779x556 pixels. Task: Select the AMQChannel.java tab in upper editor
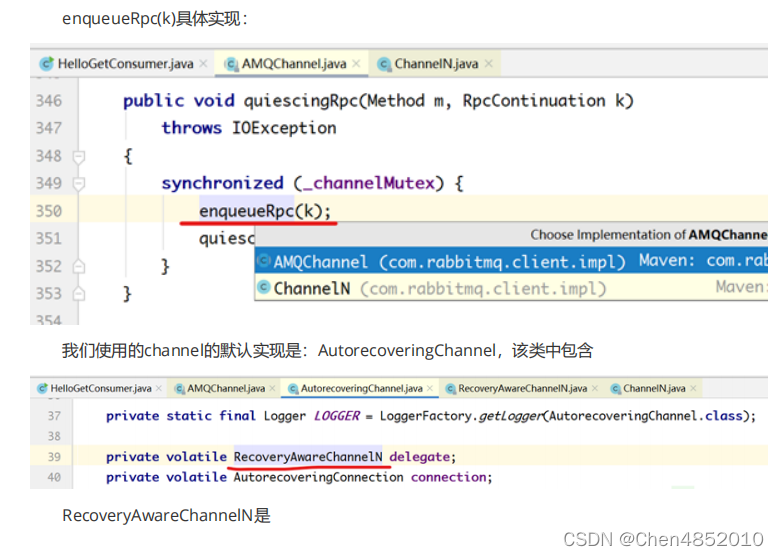click(294, 64)
